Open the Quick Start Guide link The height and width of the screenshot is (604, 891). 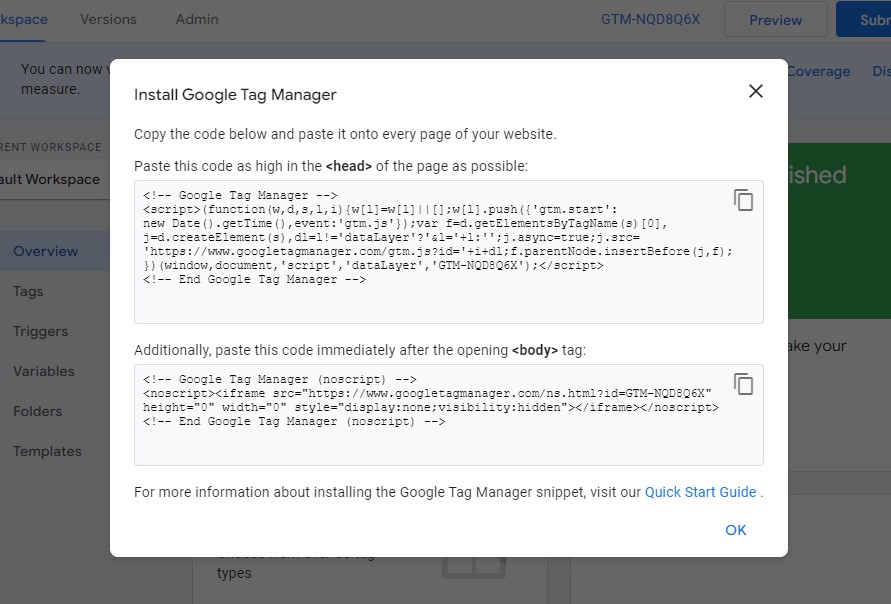[700, 492]
